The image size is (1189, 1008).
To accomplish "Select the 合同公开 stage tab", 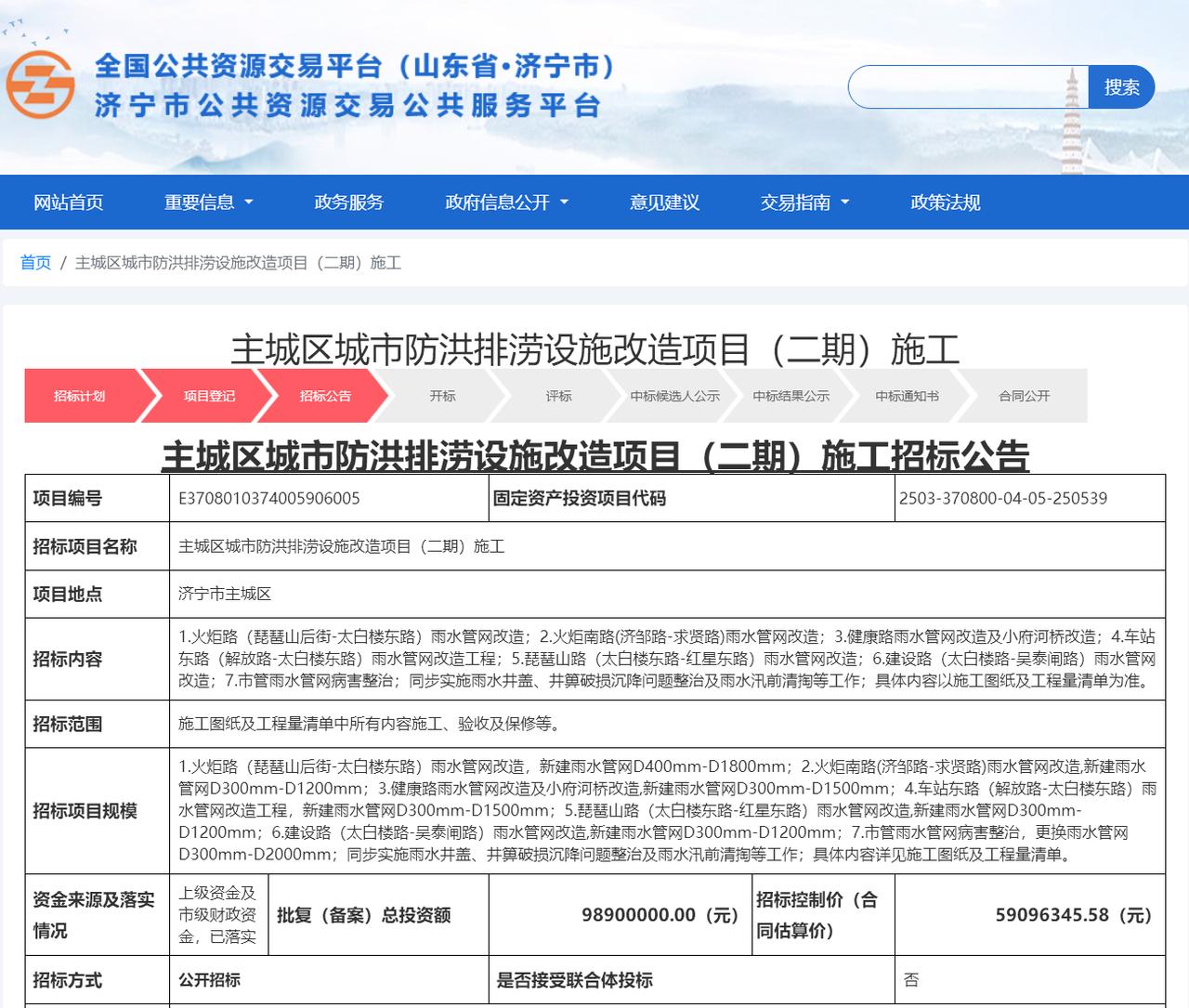I will (x=1024, y=395).
